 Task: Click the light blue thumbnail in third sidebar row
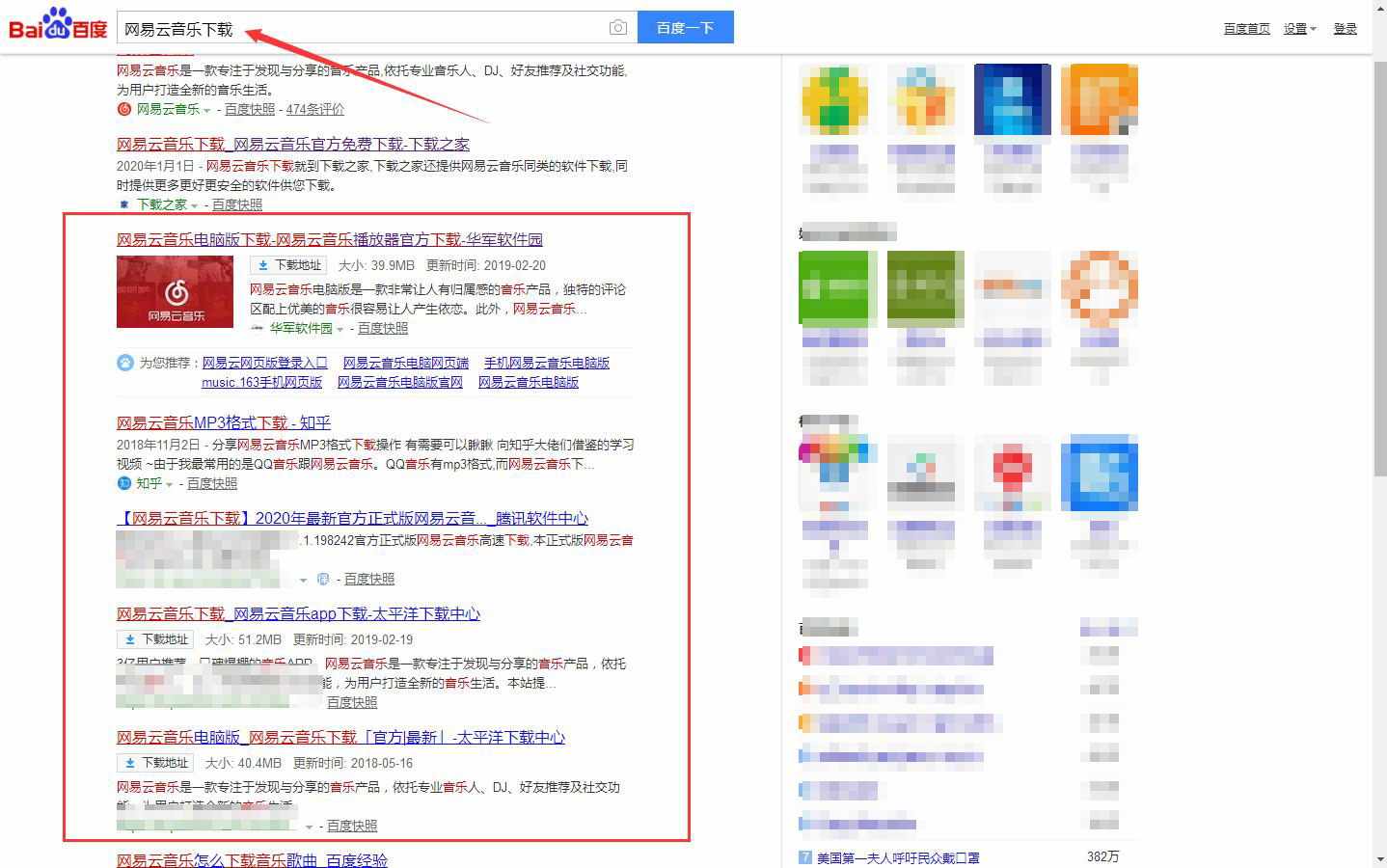click(1099, 473)
